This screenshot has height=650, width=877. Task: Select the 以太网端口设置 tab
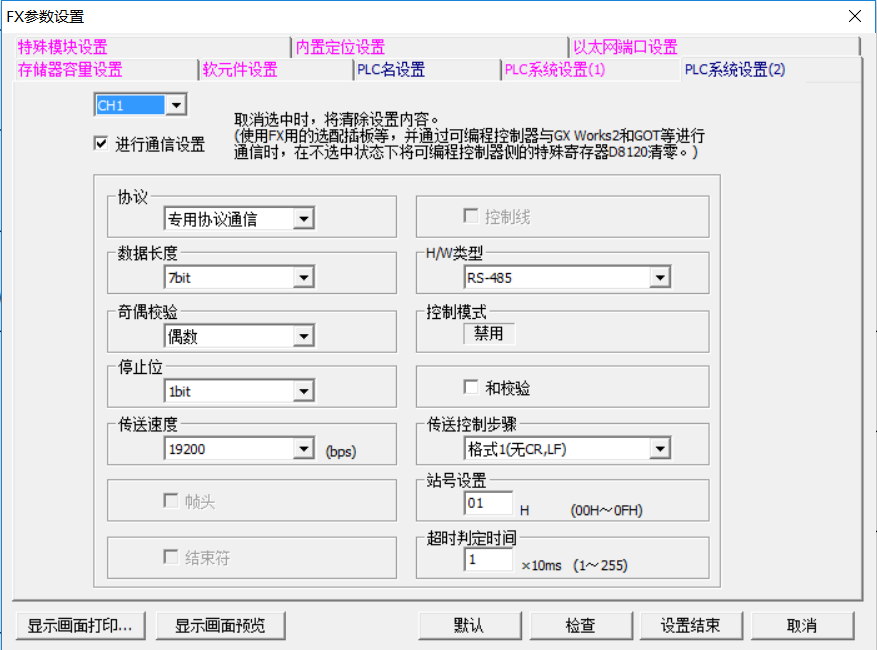coord(625,47)
